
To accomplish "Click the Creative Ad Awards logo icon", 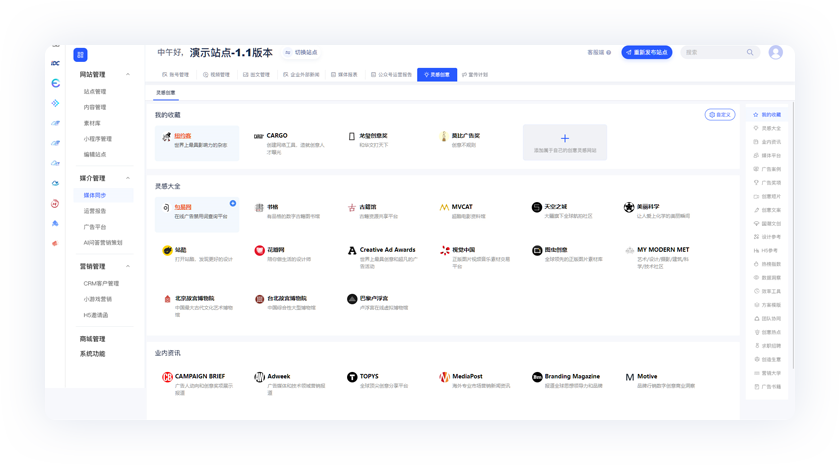I will [352, 251].
